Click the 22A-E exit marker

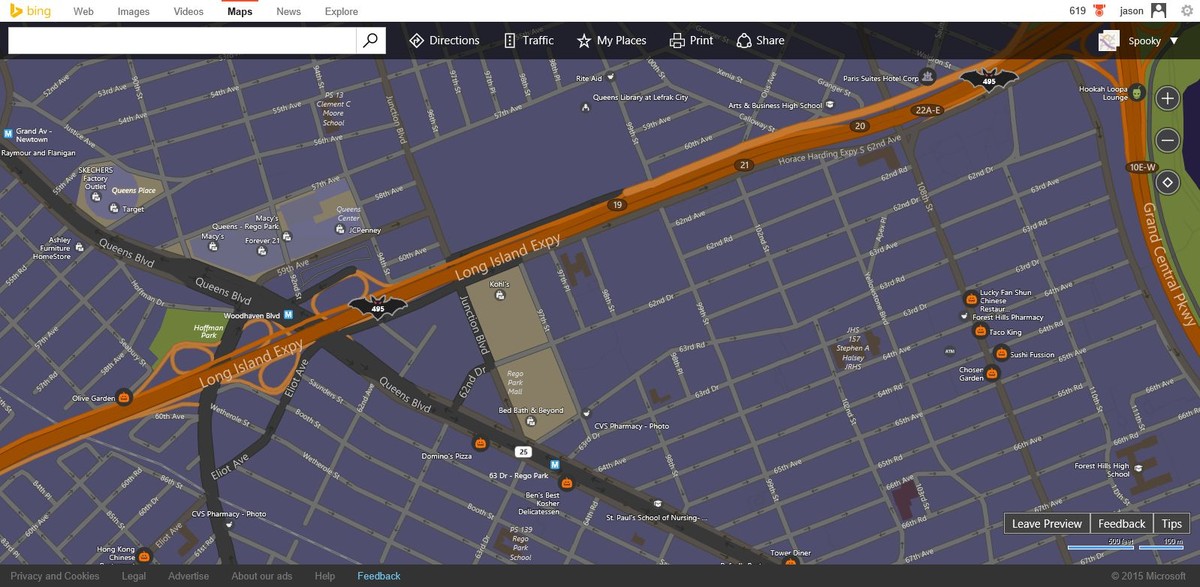927,111
